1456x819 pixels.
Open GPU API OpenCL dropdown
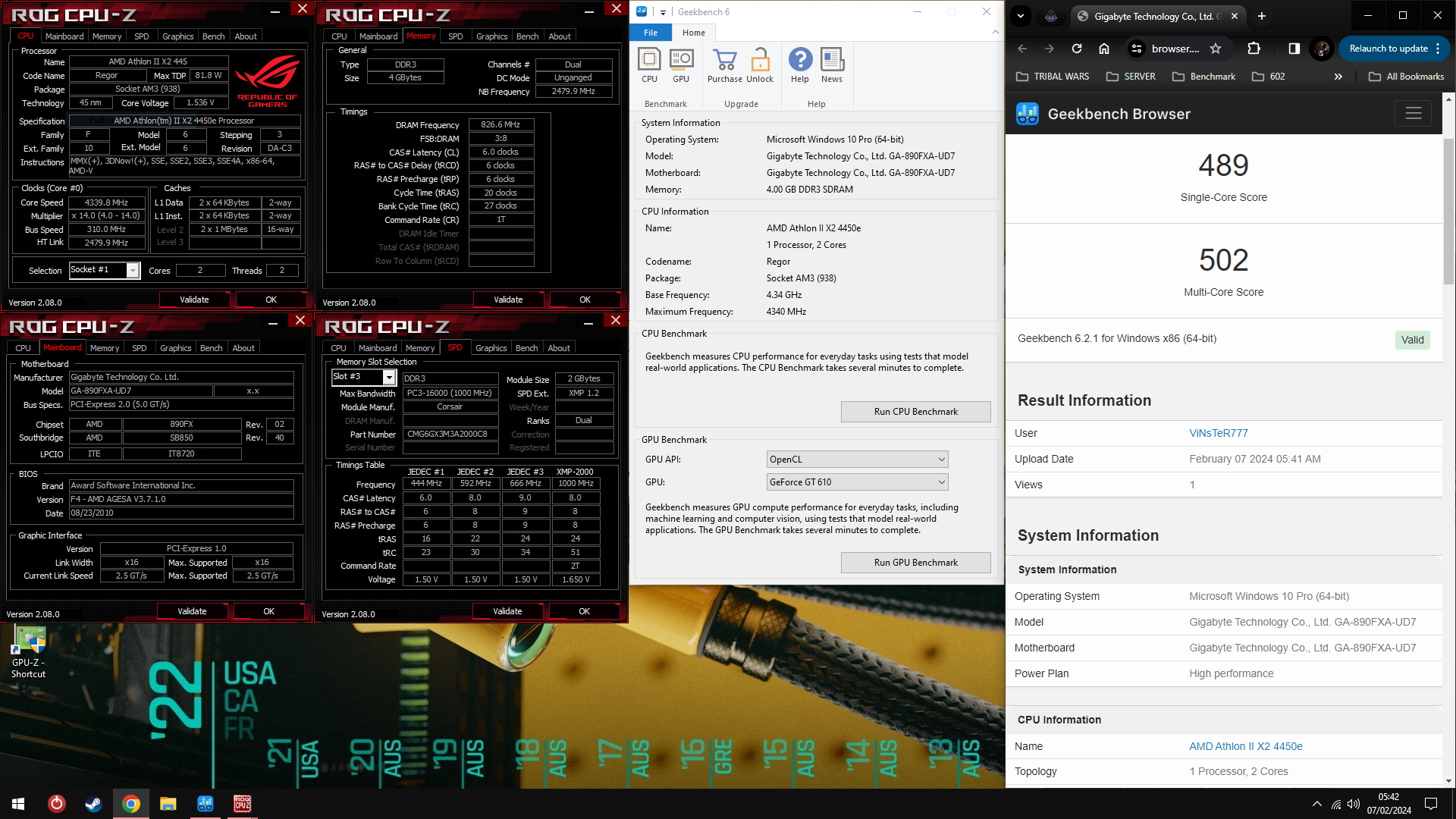858,460
